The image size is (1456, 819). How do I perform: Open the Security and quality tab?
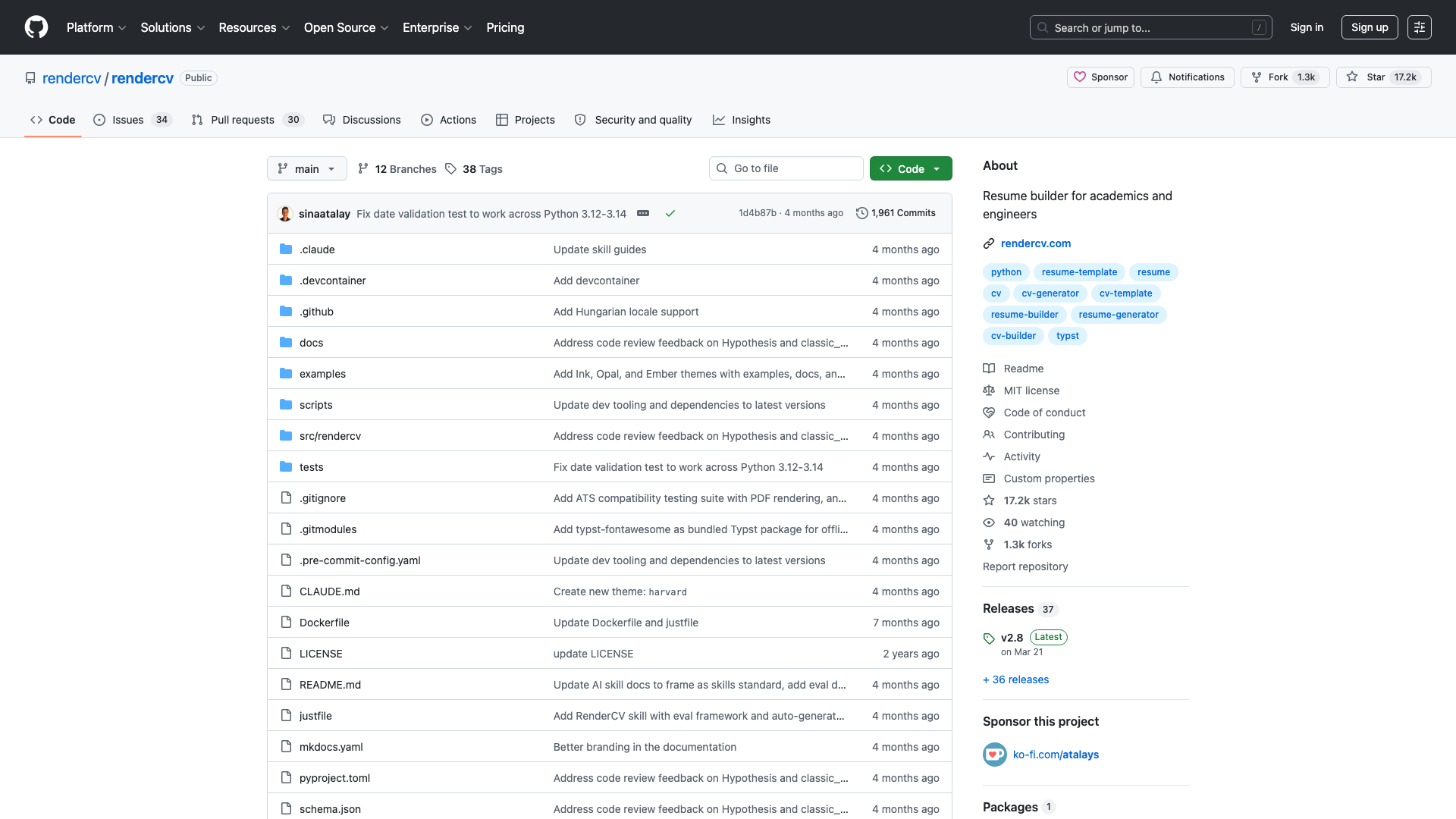click(633, 120)
